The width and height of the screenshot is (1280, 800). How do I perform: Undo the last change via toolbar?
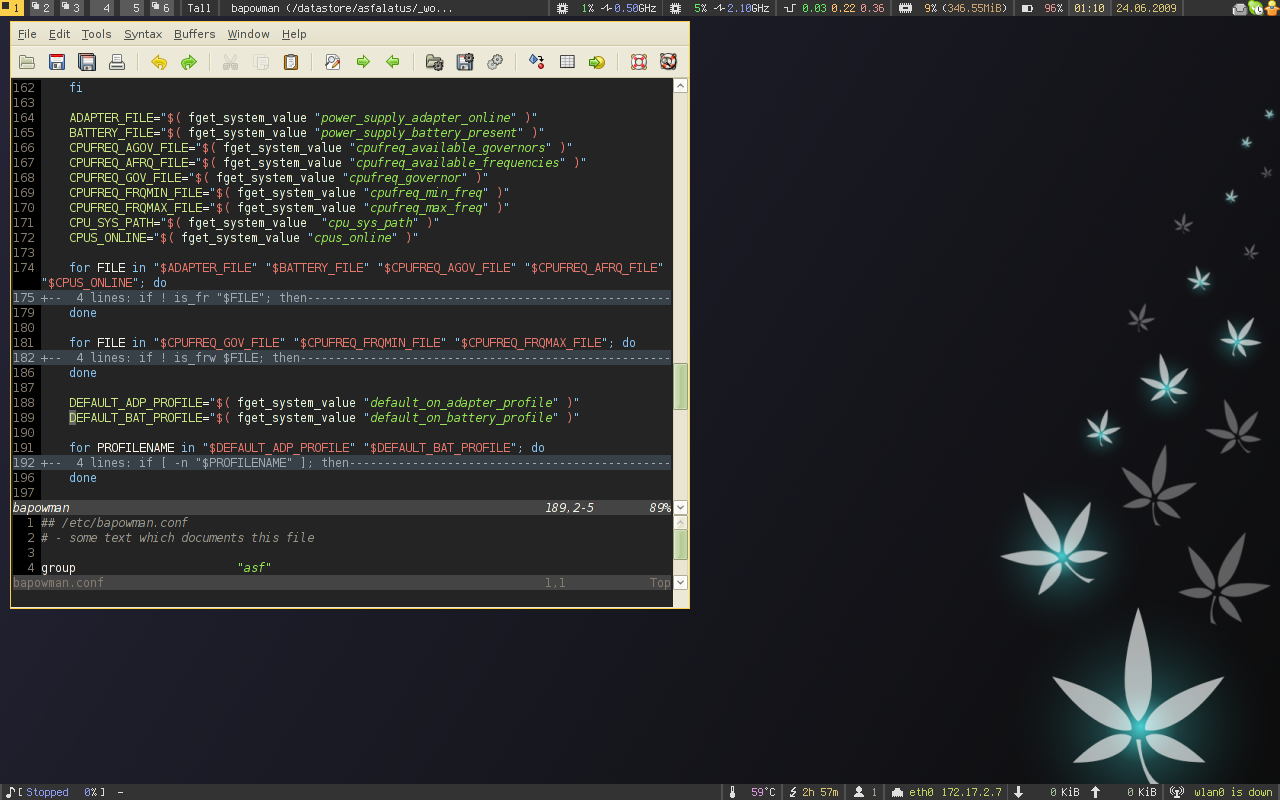point(159,62)
